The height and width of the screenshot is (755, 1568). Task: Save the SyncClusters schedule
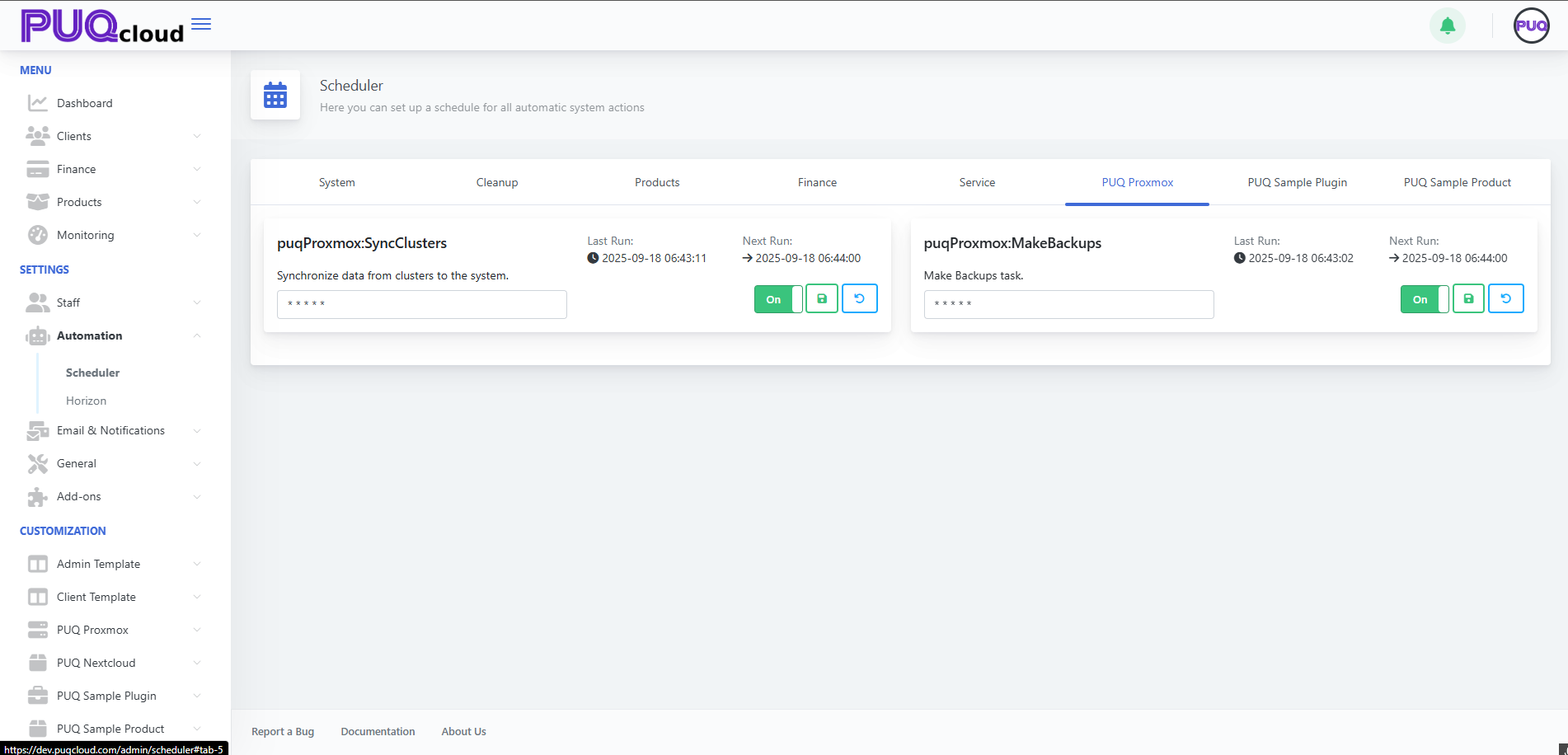[822, 298]
